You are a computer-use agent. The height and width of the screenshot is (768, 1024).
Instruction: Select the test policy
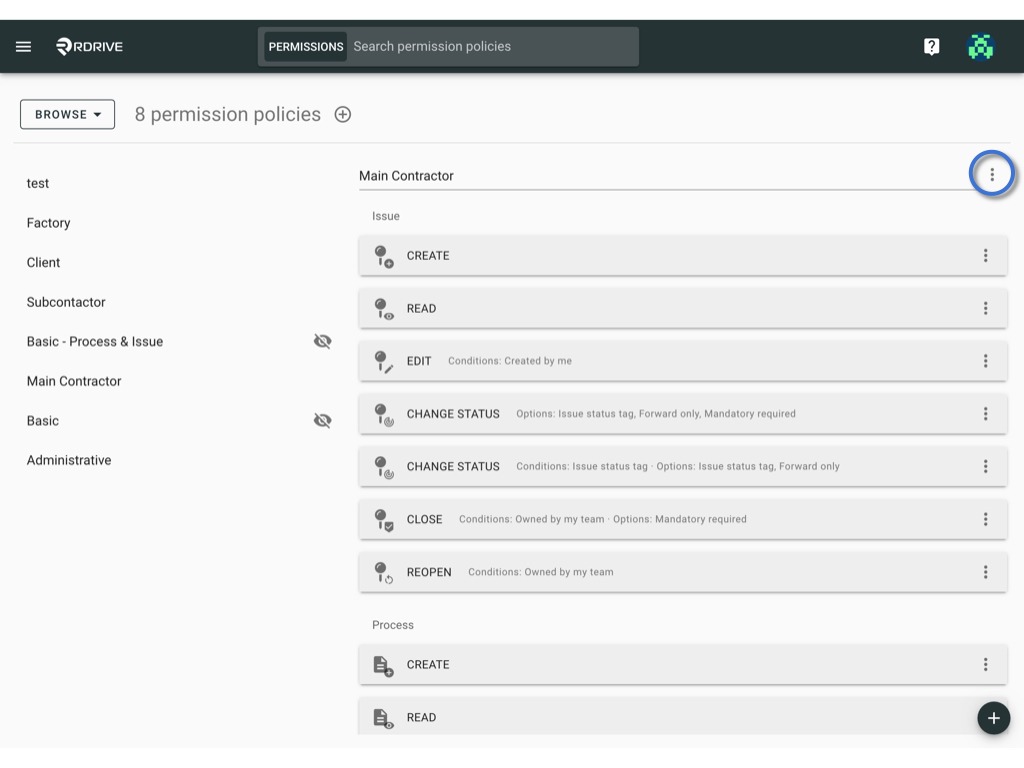pyautogui.click(x=38, y=184)
